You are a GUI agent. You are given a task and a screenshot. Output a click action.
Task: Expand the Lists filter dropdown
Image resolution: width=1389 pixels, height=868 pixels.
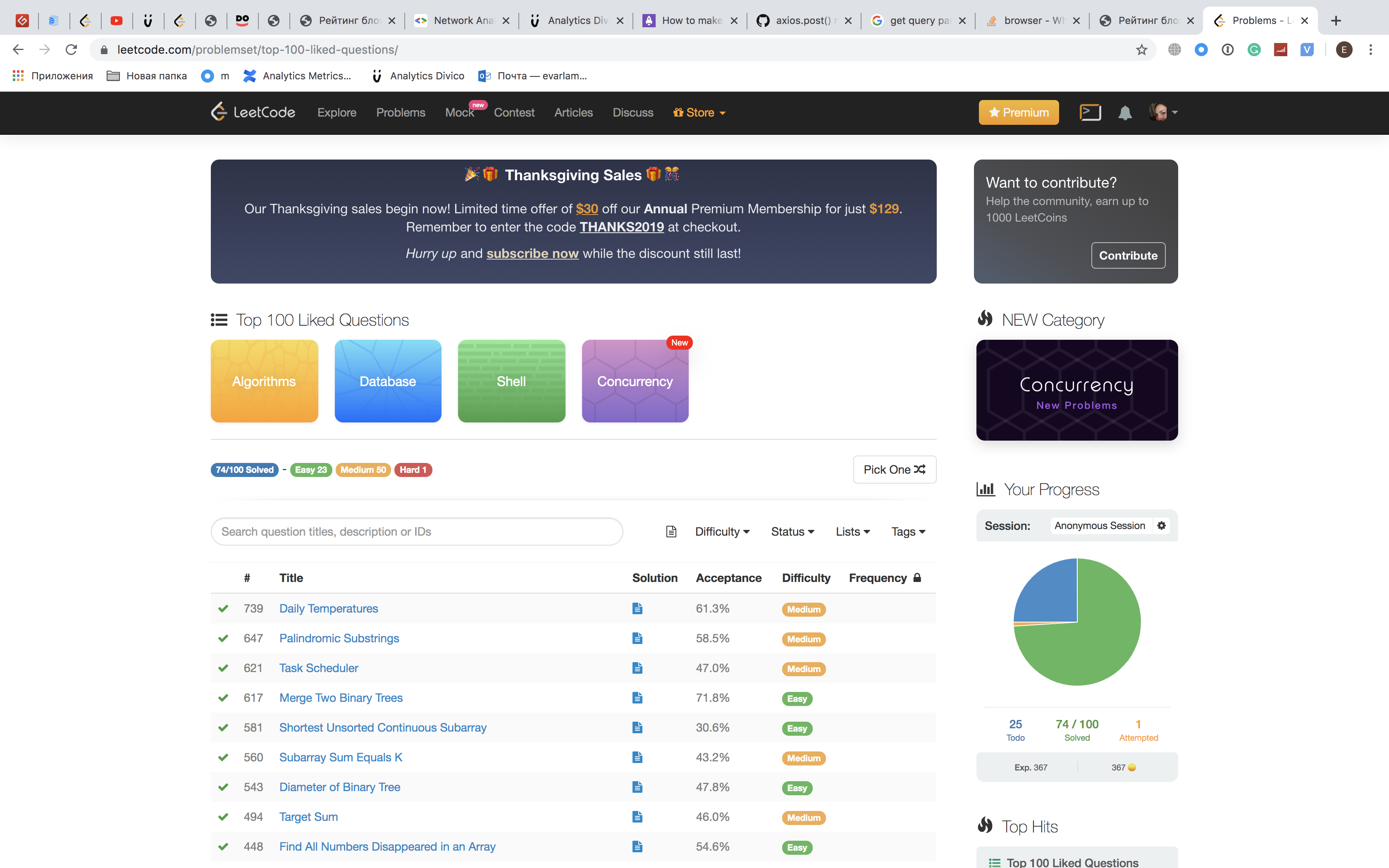click(853, 532)
